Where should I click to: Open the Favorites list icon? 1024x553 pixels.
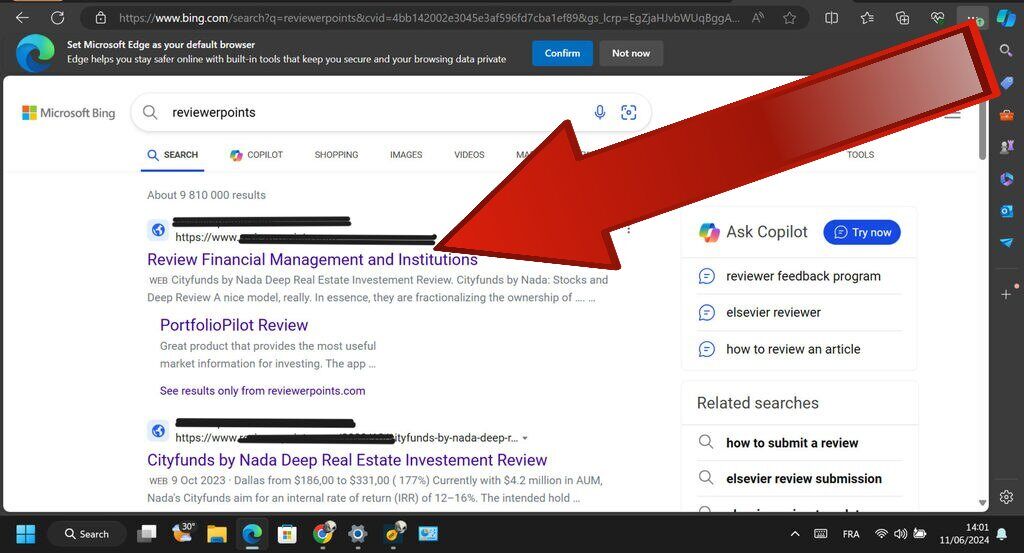tap(867, 18)
